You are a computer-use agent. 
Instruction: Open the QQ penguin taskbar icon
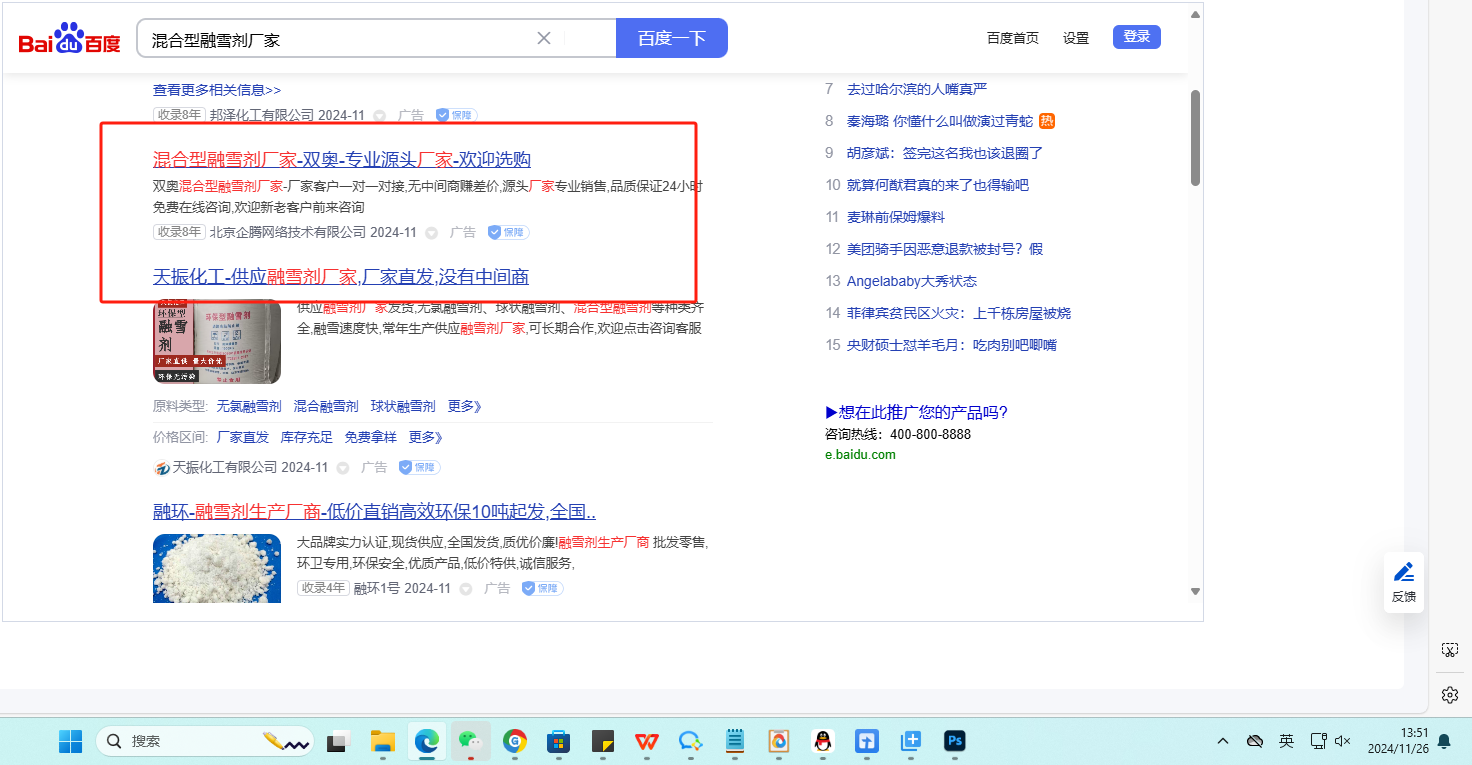pos(822,741)
